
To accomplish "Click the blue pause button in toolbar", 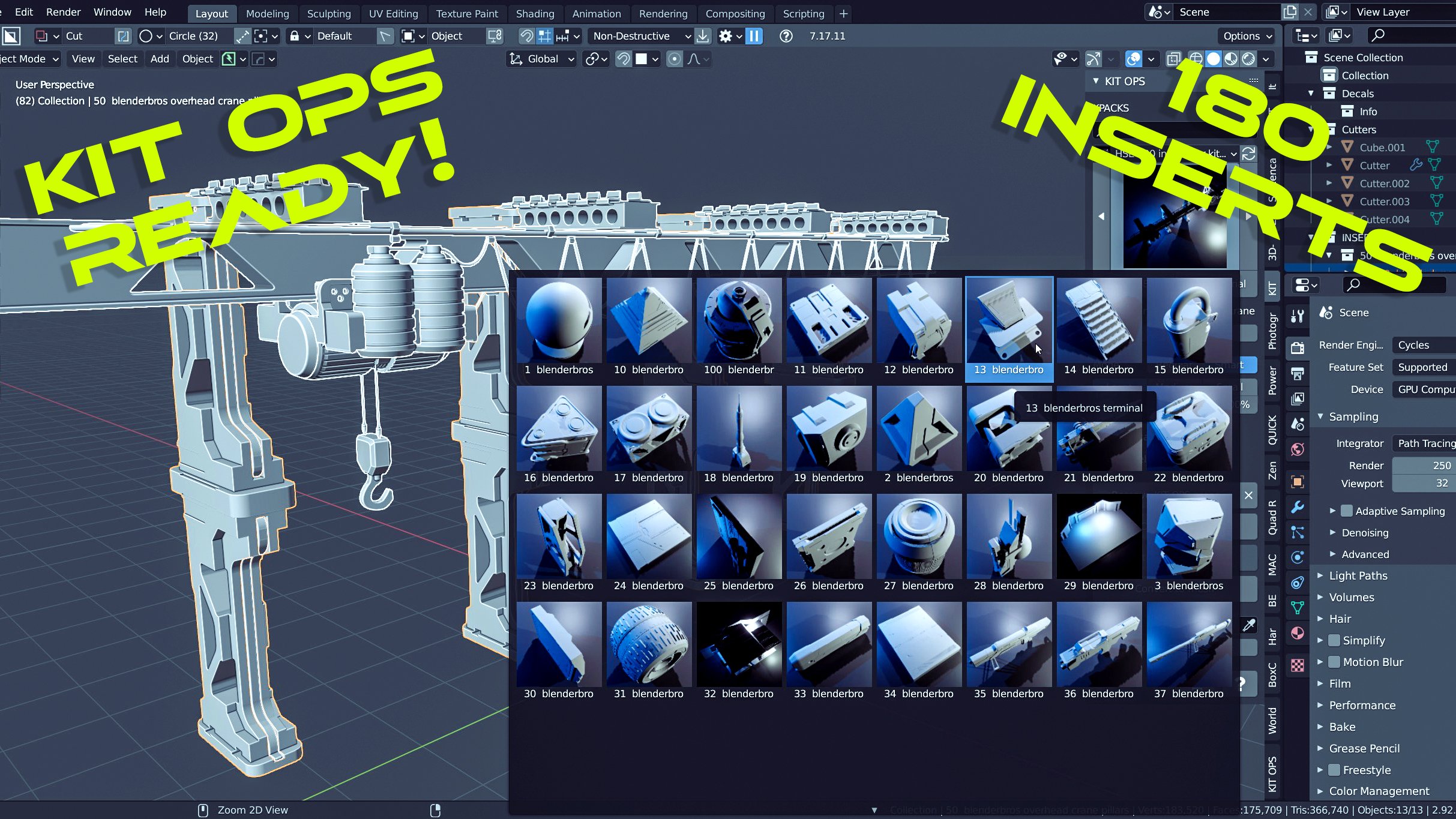I will click(x=754, y=36).
